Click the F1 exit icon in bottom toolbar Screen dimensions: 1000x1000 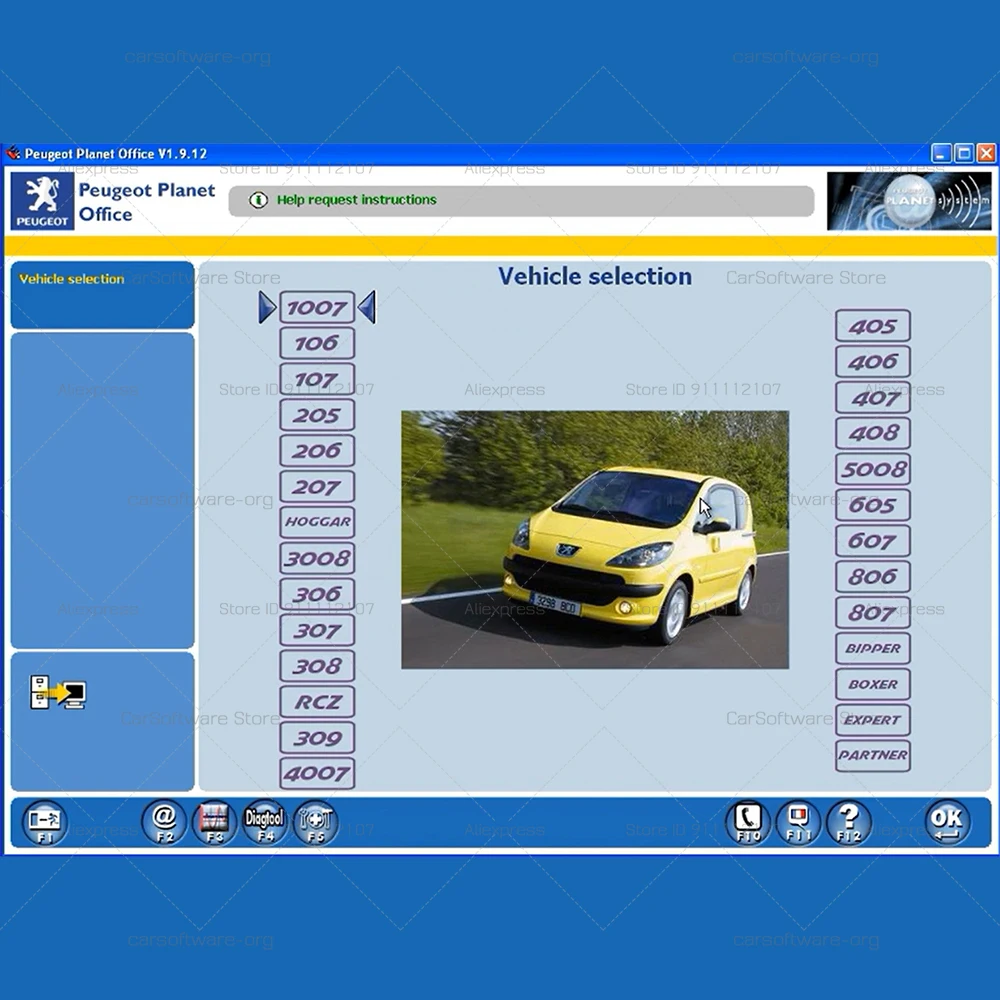(x=44, y=823)
